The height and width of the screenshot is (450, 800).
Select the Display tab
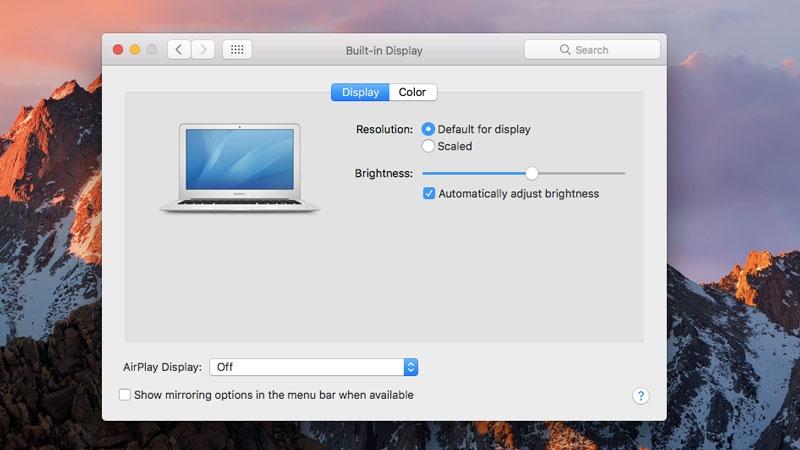(x=360, y=92)
